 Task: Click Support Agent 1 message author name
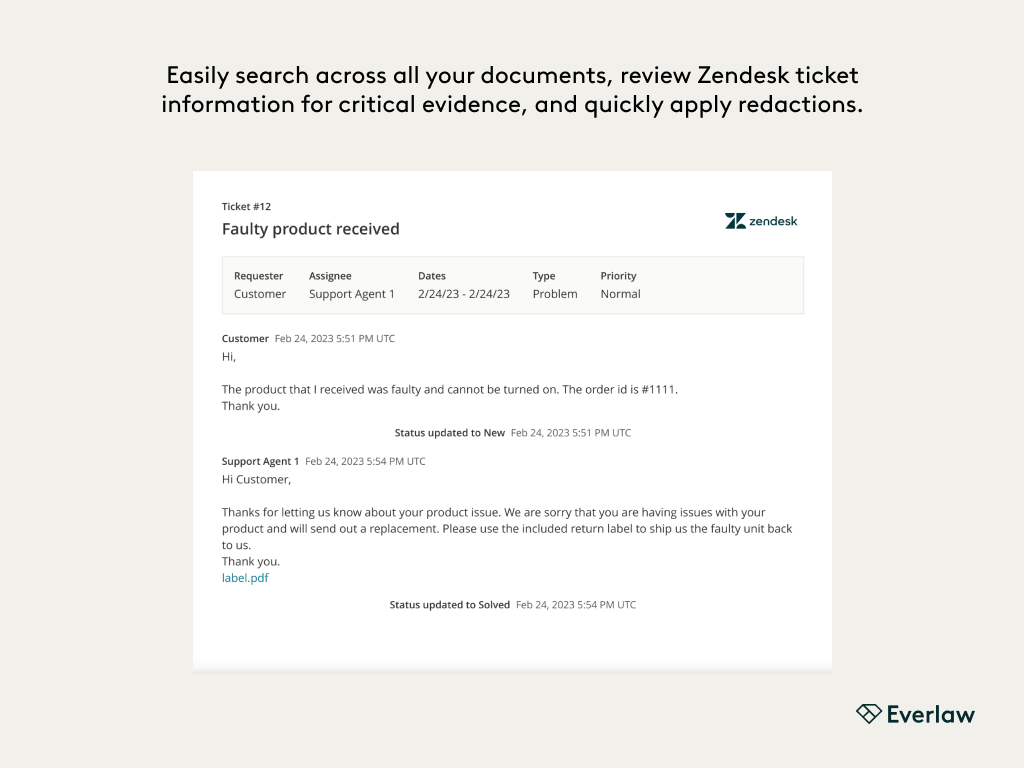[260, 461]
